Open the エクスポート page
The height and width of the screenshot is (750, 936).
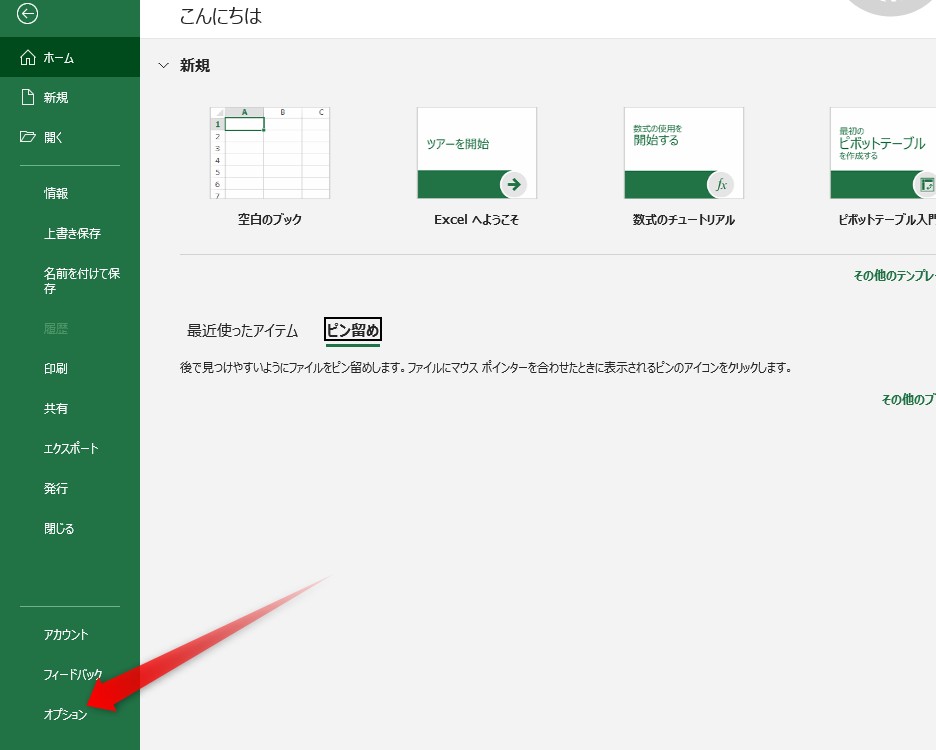coord(70,448)
